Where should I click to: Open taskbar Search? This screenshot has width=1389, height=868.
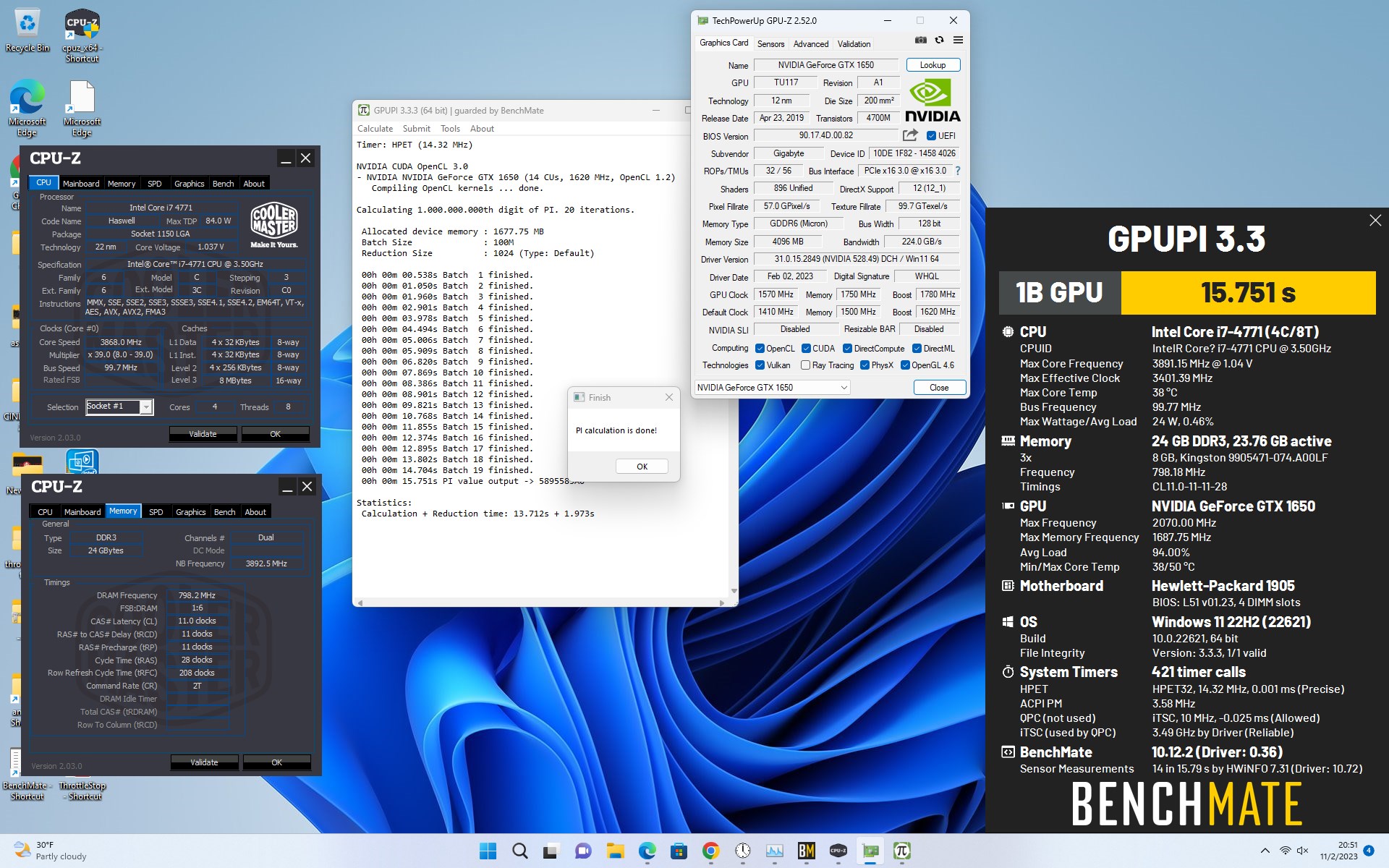519,851
